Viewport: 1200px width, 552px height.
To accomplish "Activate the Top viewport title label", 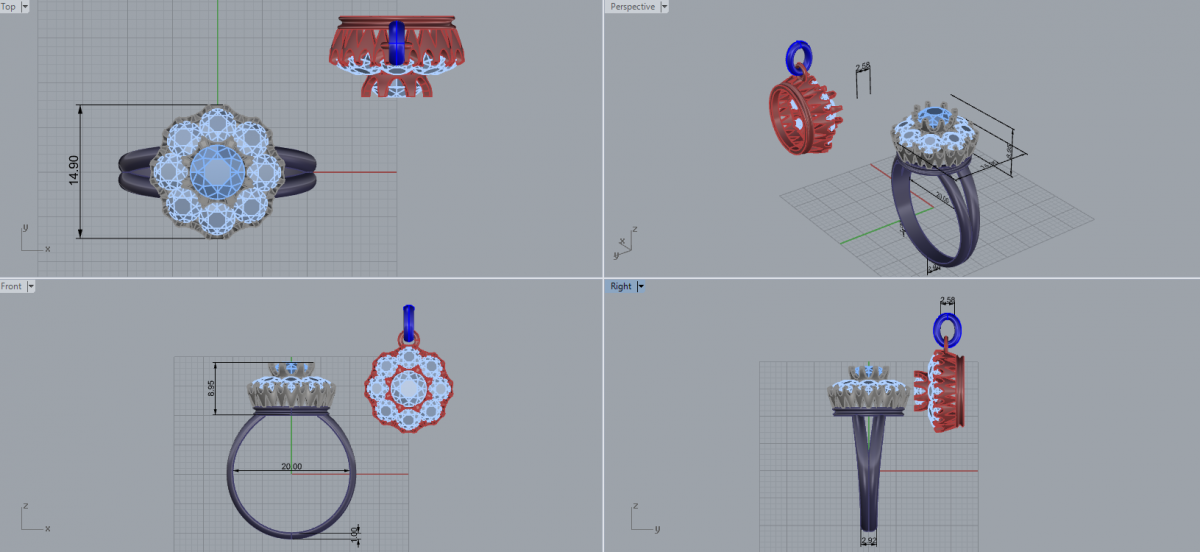I will click(9, 6).
